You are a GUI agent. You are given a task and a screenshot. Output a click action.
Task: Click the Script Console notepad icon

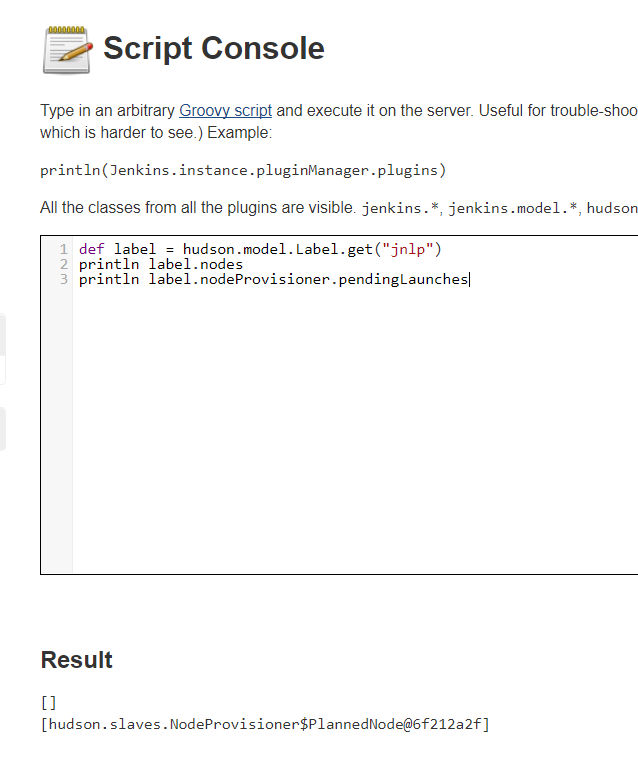click(x=67, y=50)
